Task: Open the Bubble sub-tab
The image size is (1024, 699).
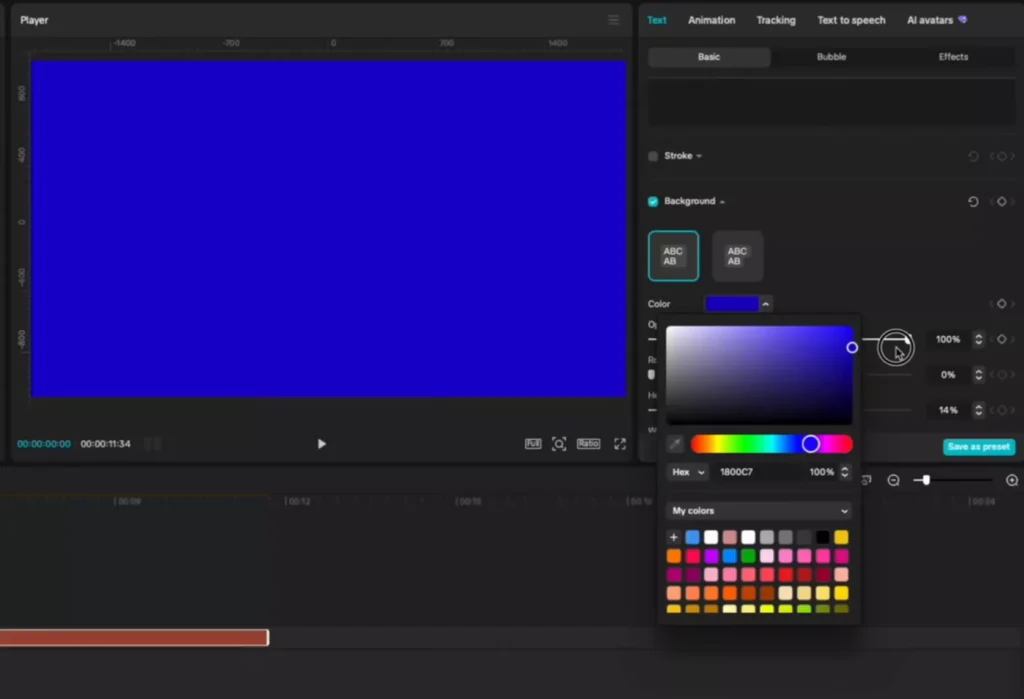Action: coord(831,57)
